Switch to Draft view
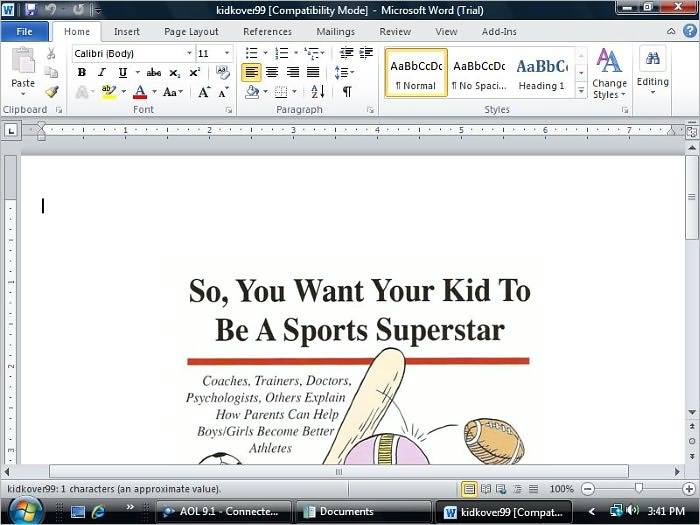This screenshot has height=525, width=700. tap(533, 489)
